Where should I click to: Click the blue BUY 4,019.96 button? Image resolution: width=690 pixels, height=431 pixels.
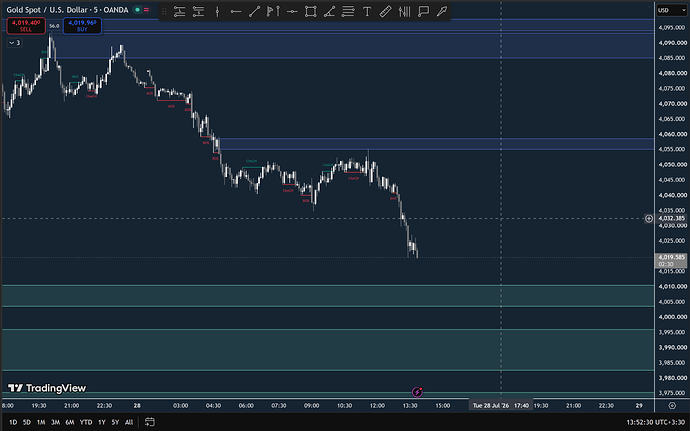point(82,26)
